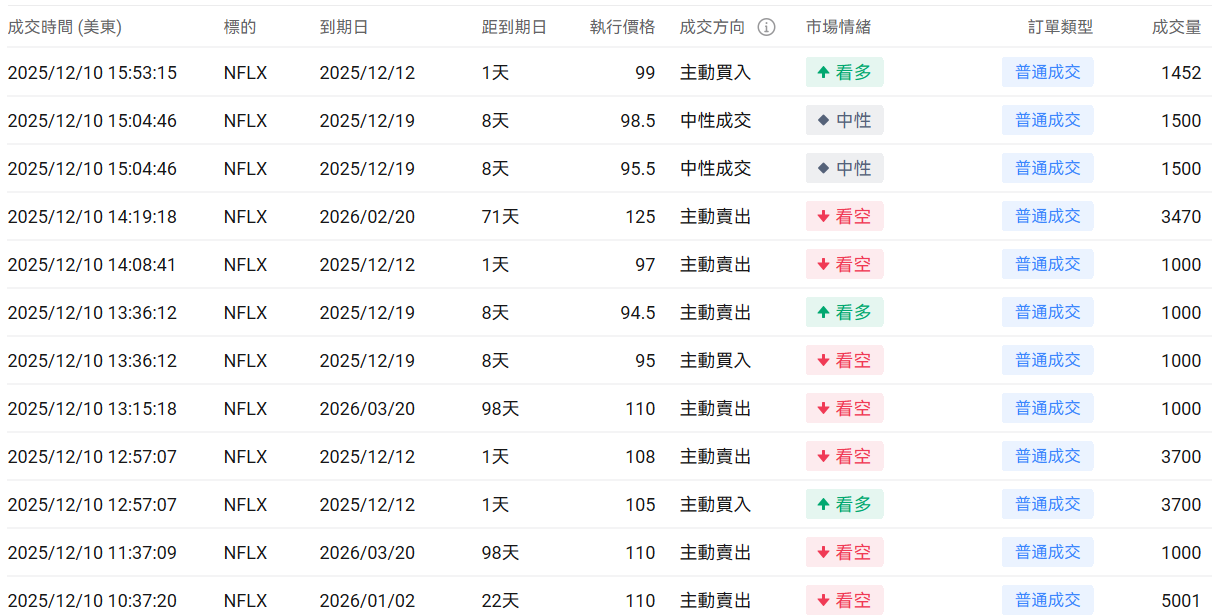Click 普通成交 tag in the 1452 volume row
This screenshot has width=1212, height=615.
[x=1047, y=73]
